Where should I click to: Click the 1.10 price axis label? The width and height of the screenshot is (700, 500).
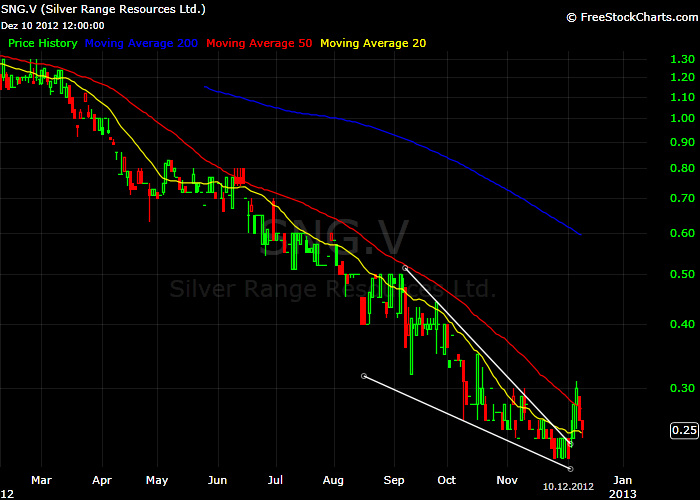tap(683, 97)
